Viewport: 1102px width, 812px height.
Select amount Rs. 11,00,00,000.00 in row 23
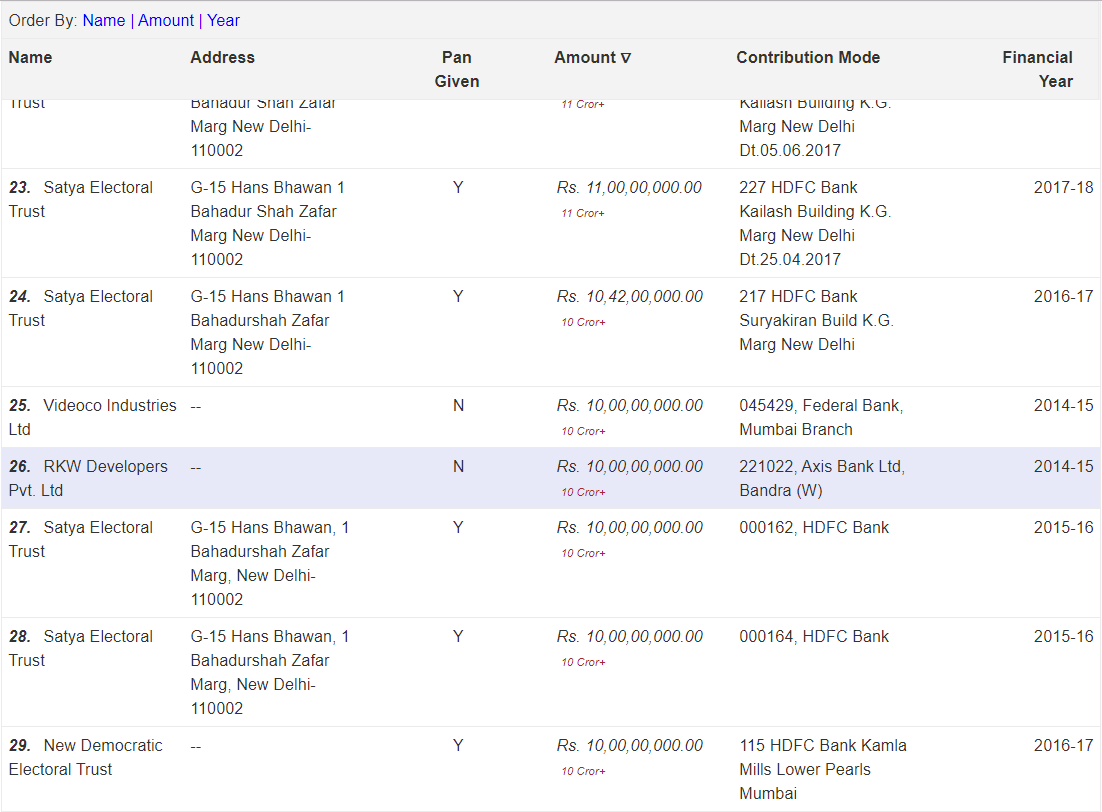point(629,188)
